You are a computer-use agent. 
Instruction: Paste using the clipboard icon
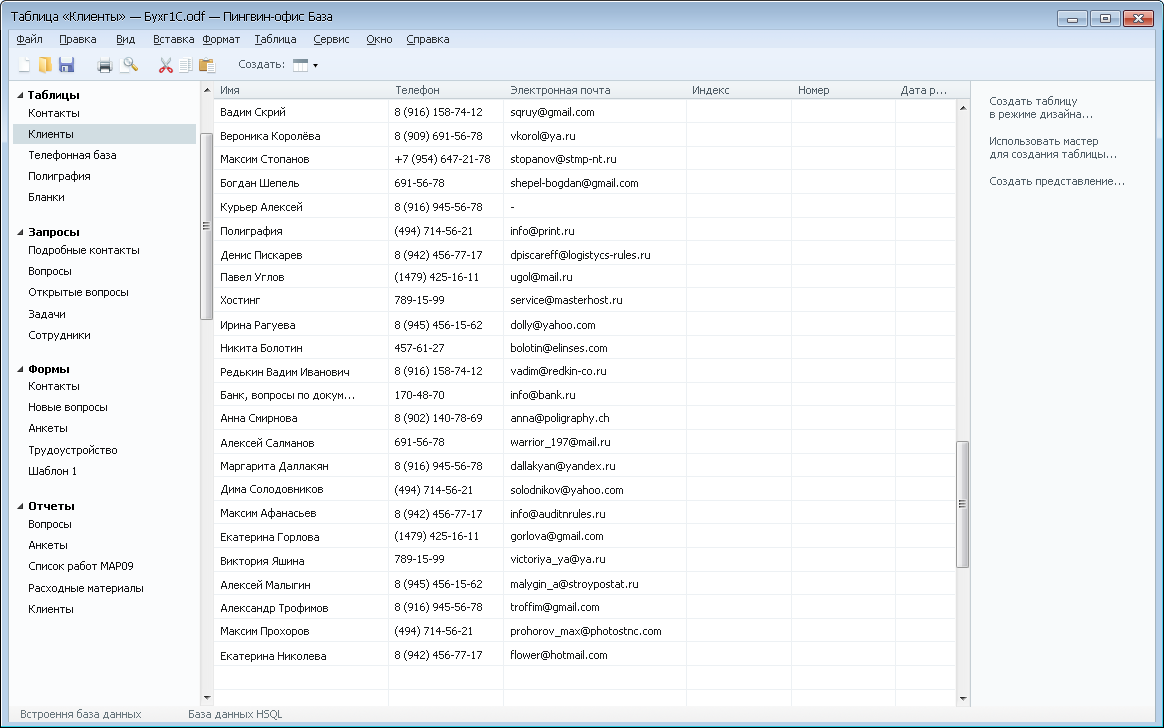click(207, 65)
